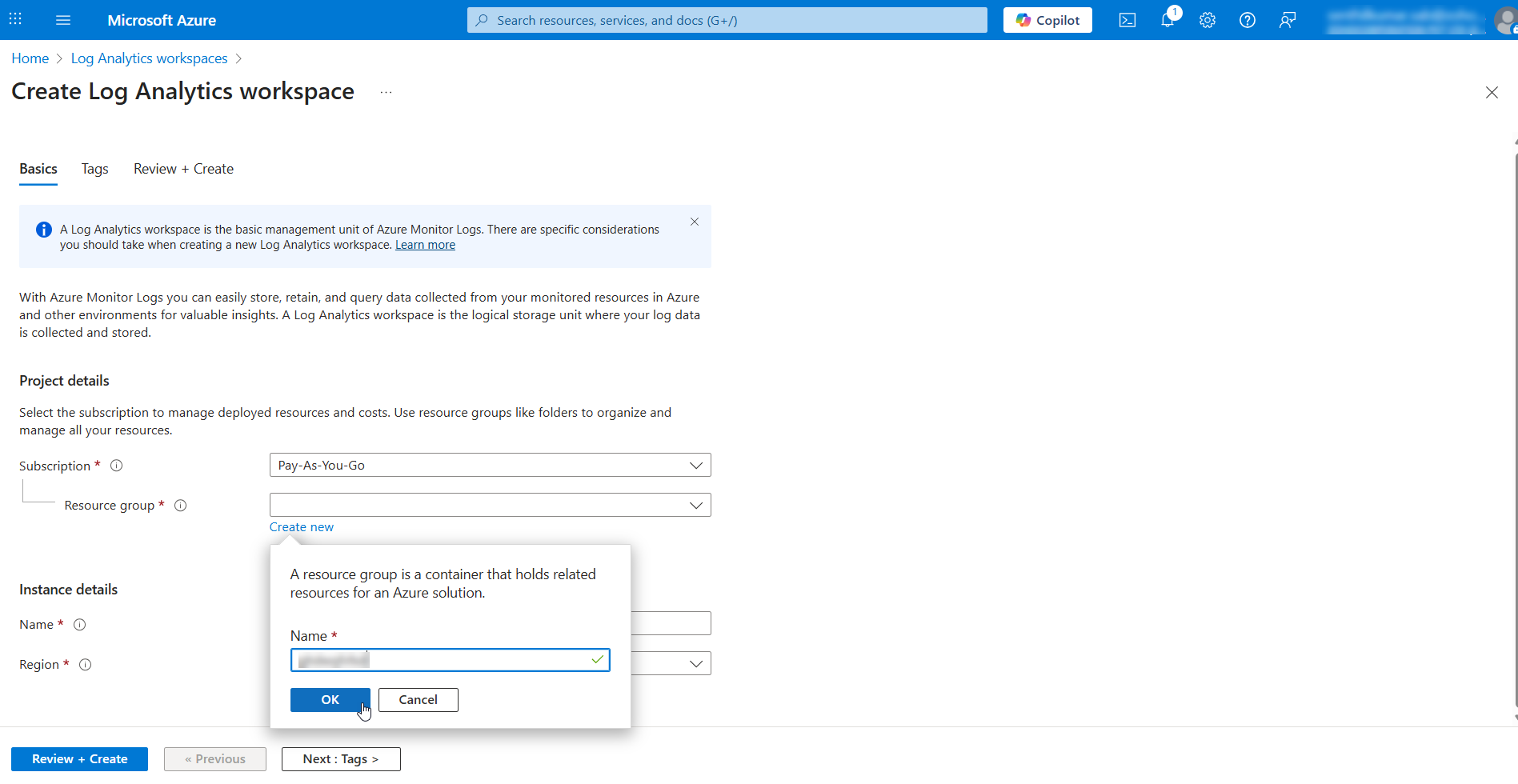Image resolution: width=1518 pixels, height=784 pixels.
Task: Show the Region info tooltip icon
Action: pos(85,664)
